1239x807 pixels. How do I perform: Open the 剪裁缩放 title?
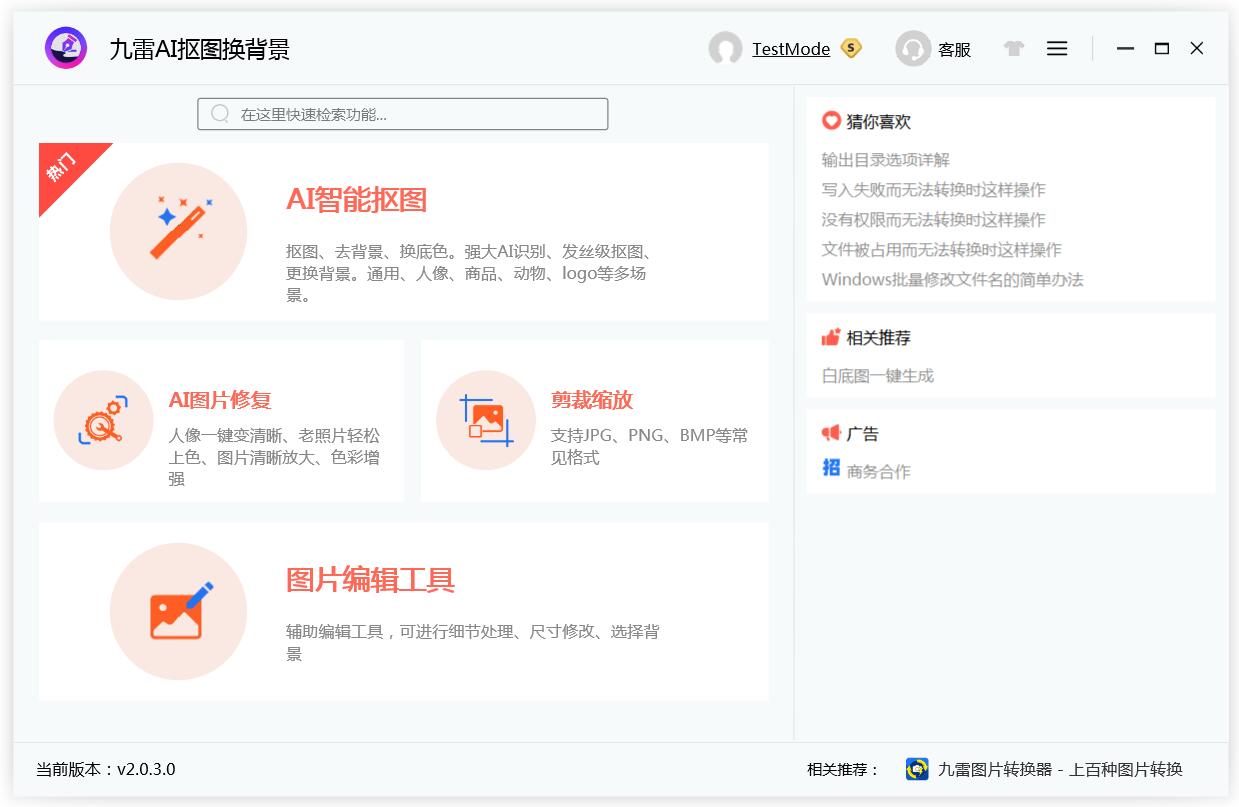pyautogui.click(x=592, y=400)
